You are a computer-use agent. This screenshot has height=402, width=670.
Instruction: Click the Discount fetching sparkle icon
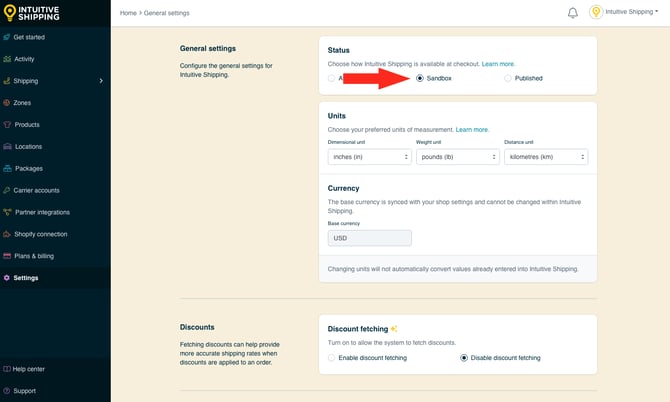394,329
